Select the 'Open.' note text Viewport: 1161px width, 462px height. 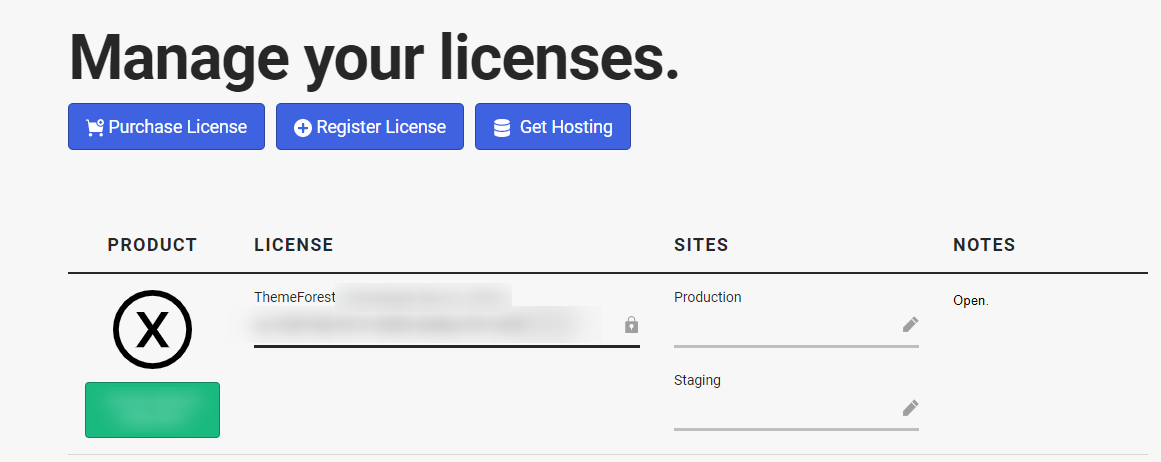tap(970, 300)
